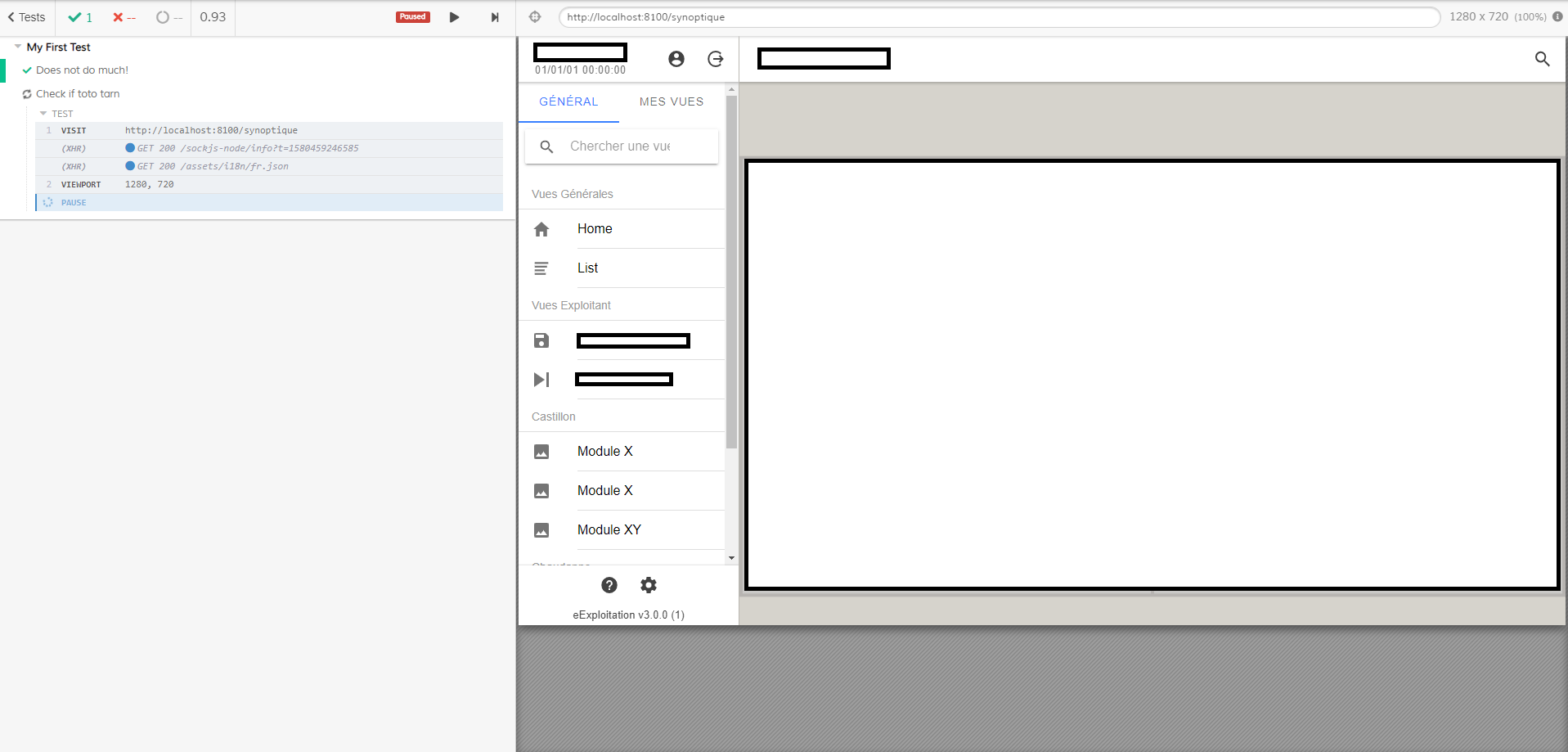Click the image icon beside Module XY

coord(541,530)
